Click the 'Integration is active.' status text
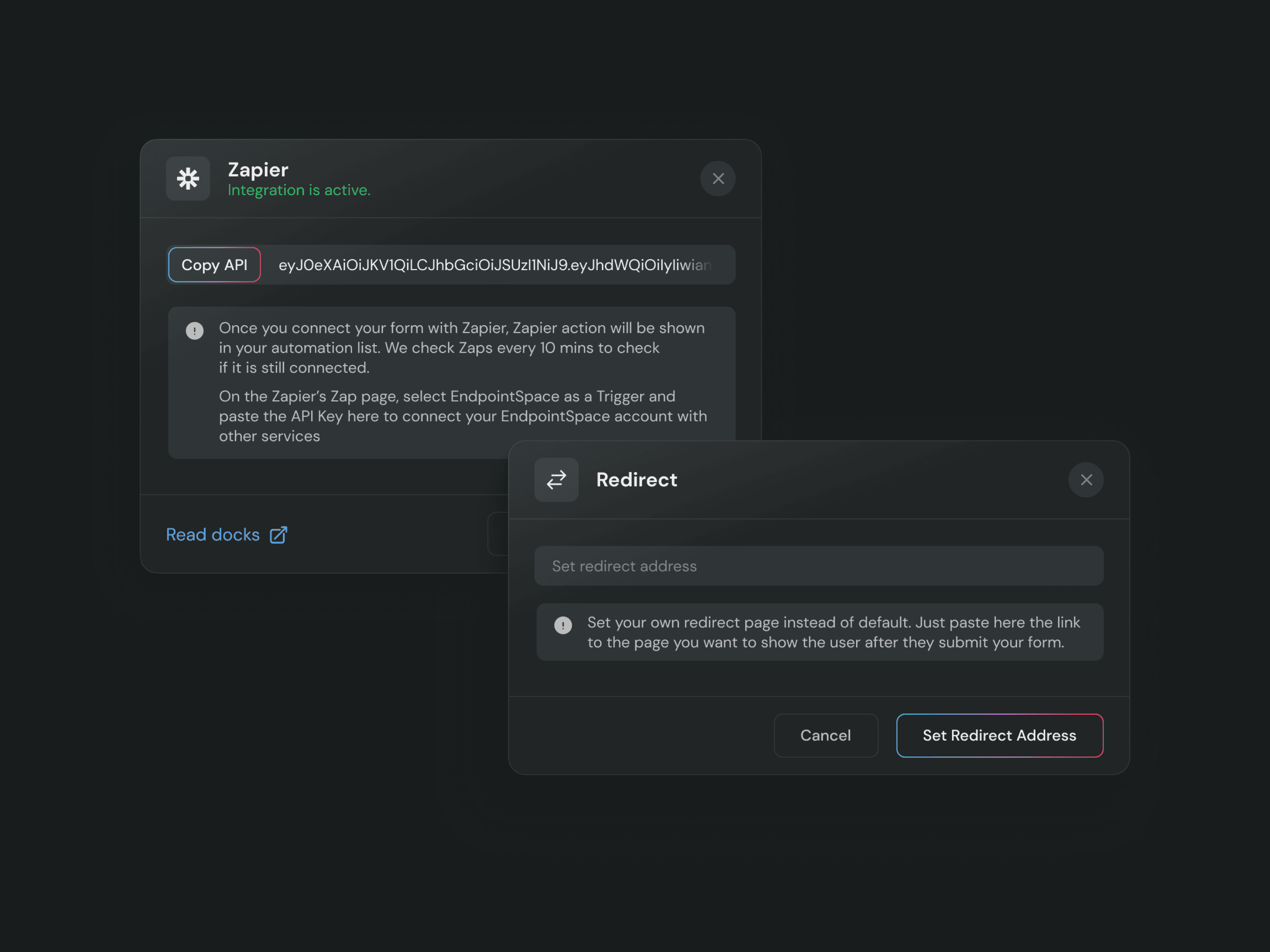 (299, 190)
